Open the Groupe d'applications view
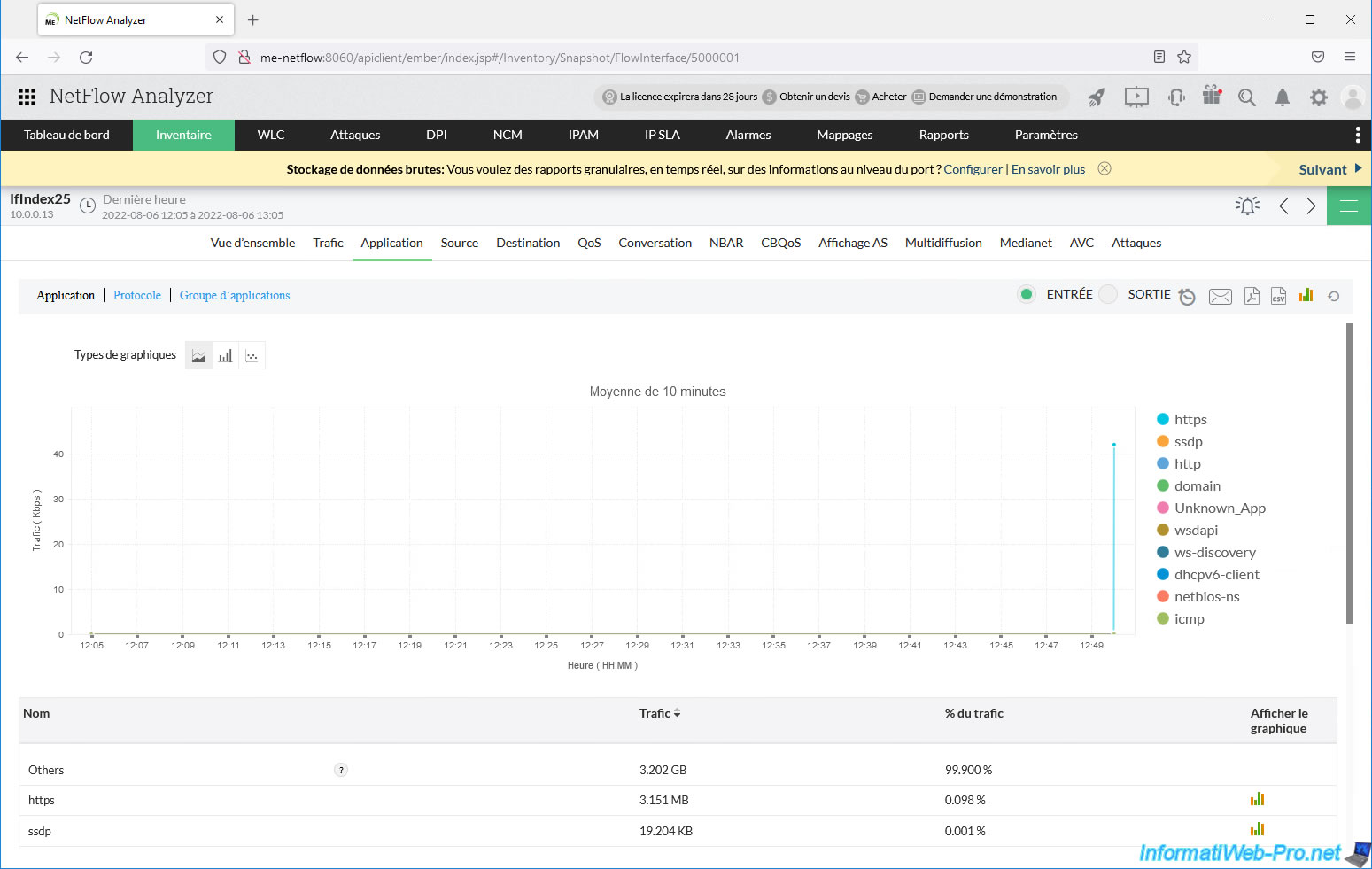The image size is (1372, 869). point(235,295)
